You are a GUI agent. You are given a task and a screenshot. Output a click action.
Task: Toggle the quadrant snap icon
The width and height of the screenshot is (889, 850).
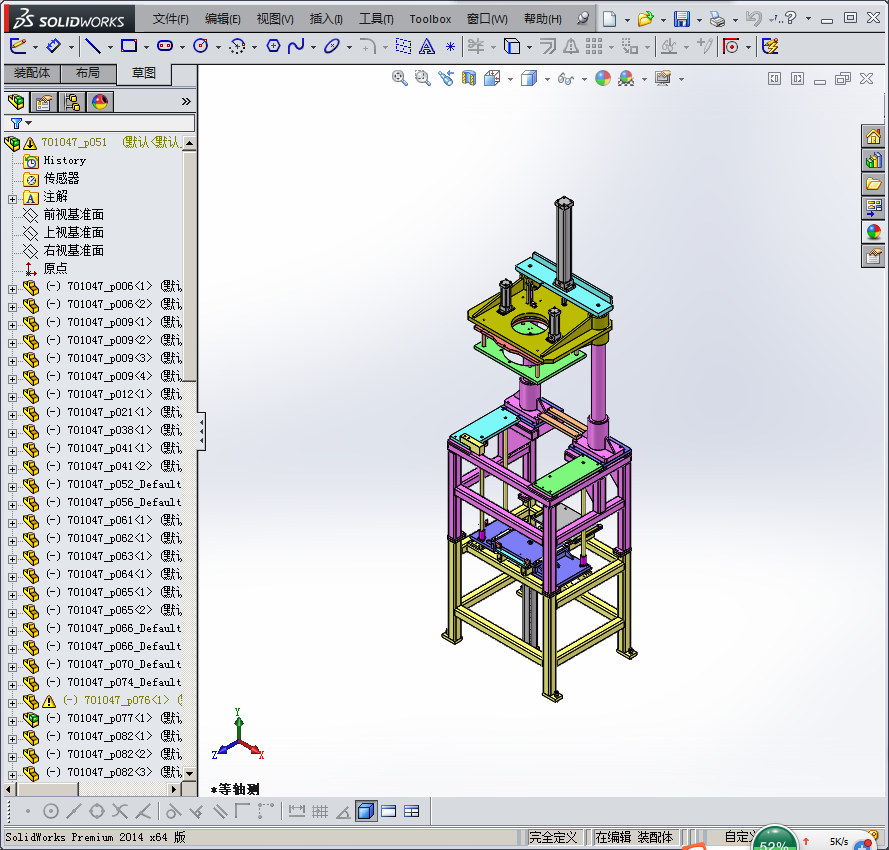(97, 811)
